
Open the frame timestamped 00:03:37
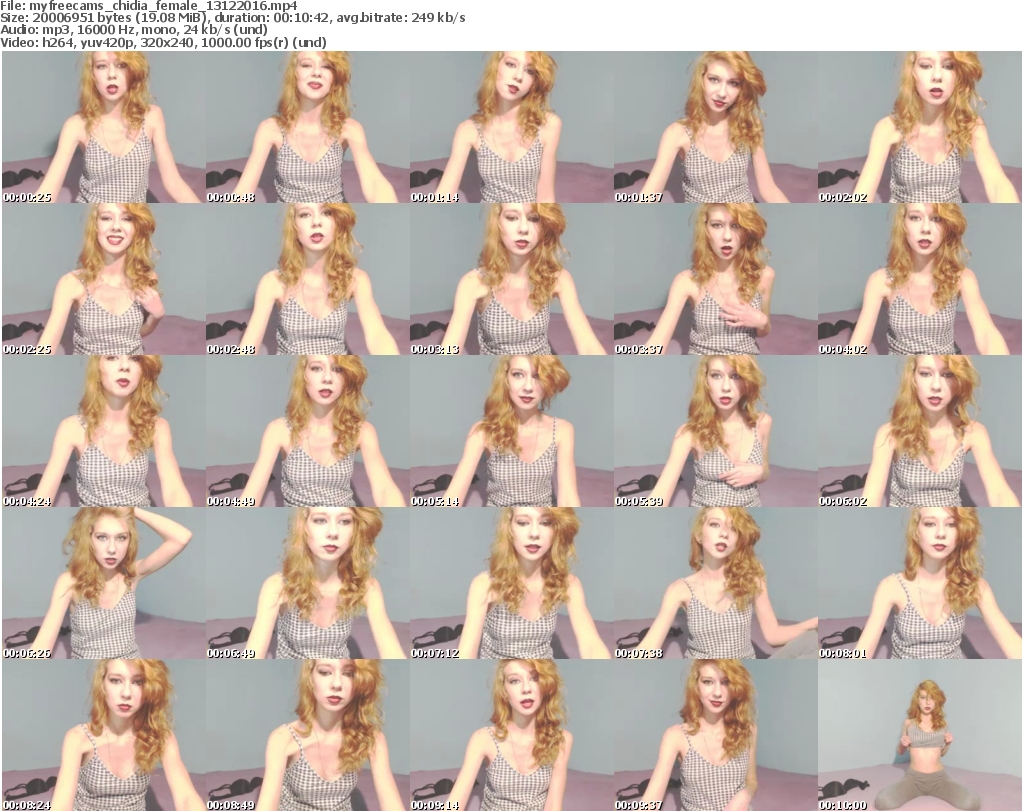[715, 279]
